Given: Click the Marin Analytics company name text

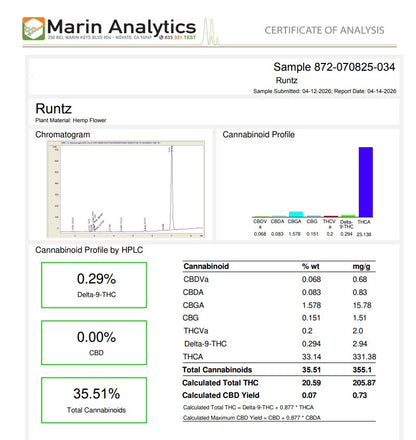Looking at the screenshot, I should [121, 26].
